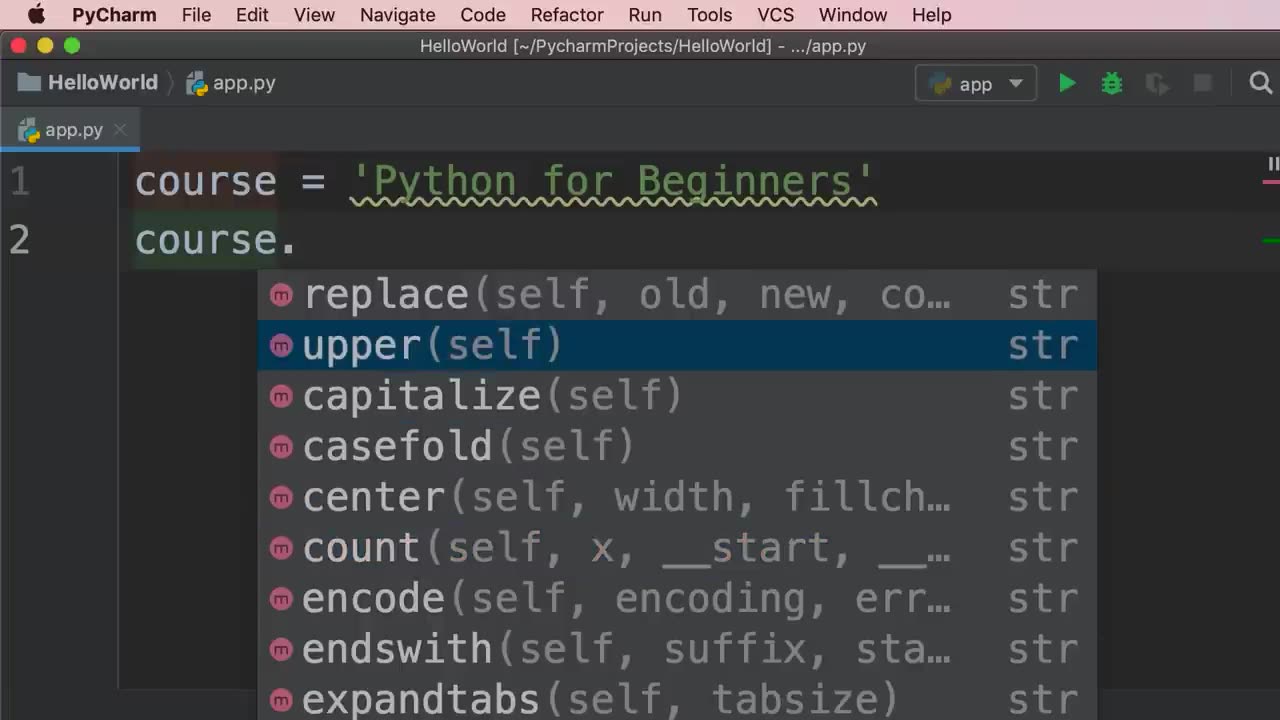Open Search Everywhere magnifier icon
Screen dimensions: 1280x720
1261,83
